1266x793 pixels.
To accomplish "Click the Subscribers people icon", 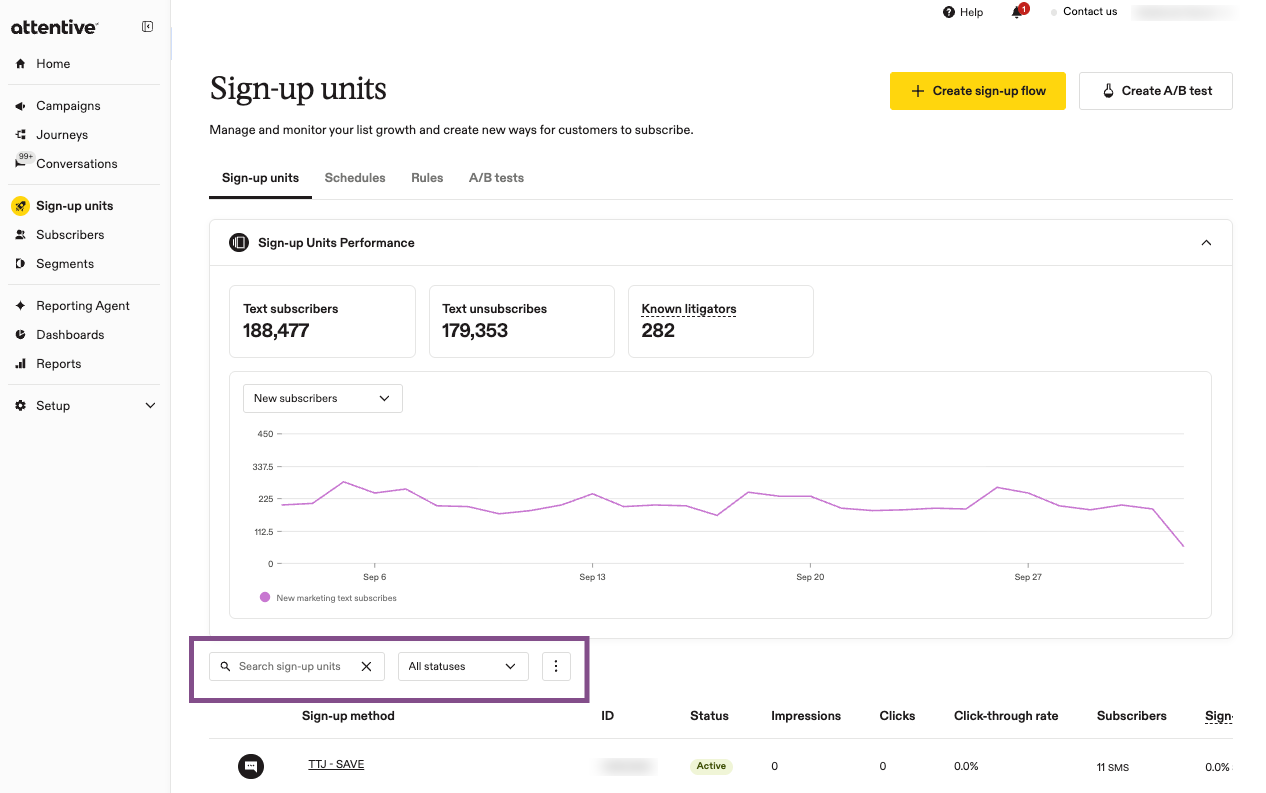I will tap(21, 235).
